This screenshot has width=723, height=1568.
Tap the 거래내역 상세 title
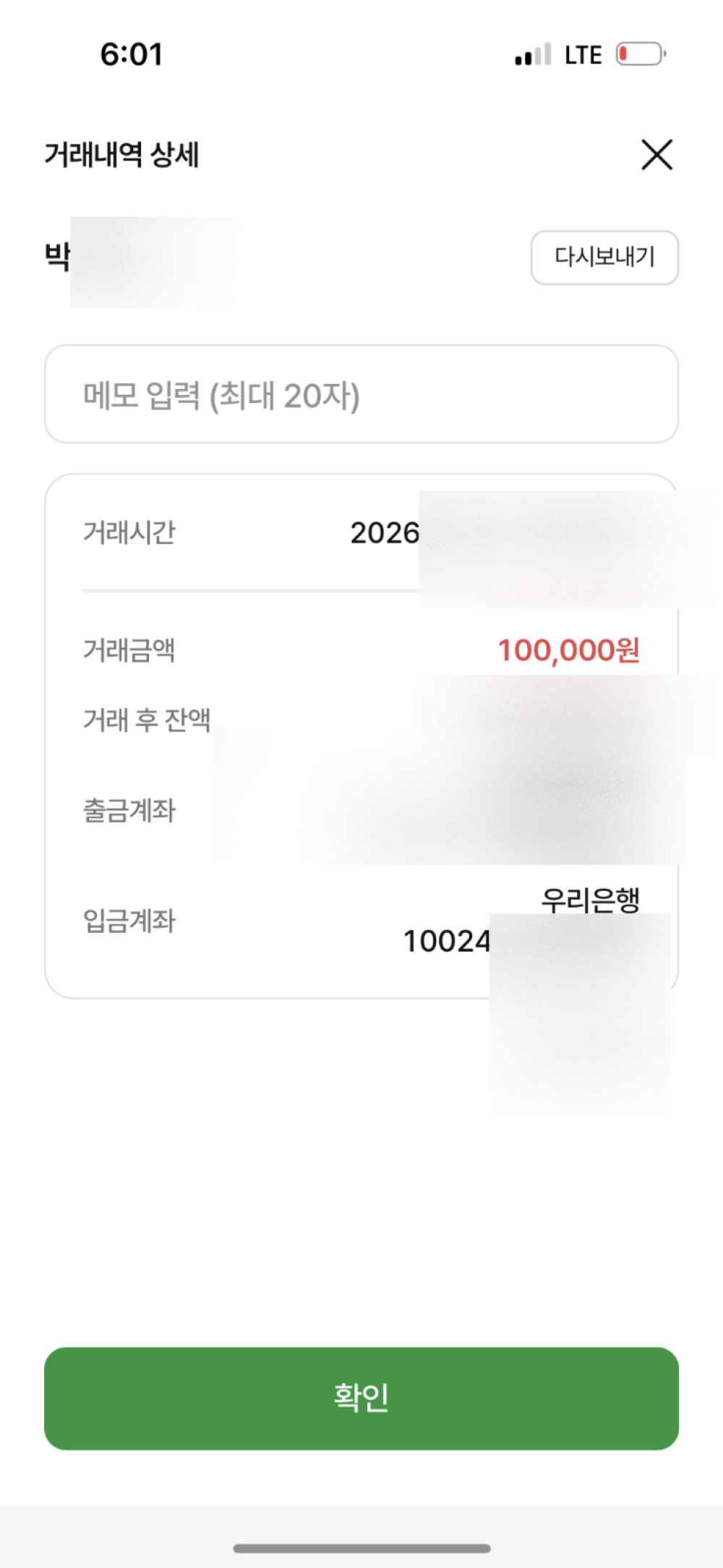121,155
